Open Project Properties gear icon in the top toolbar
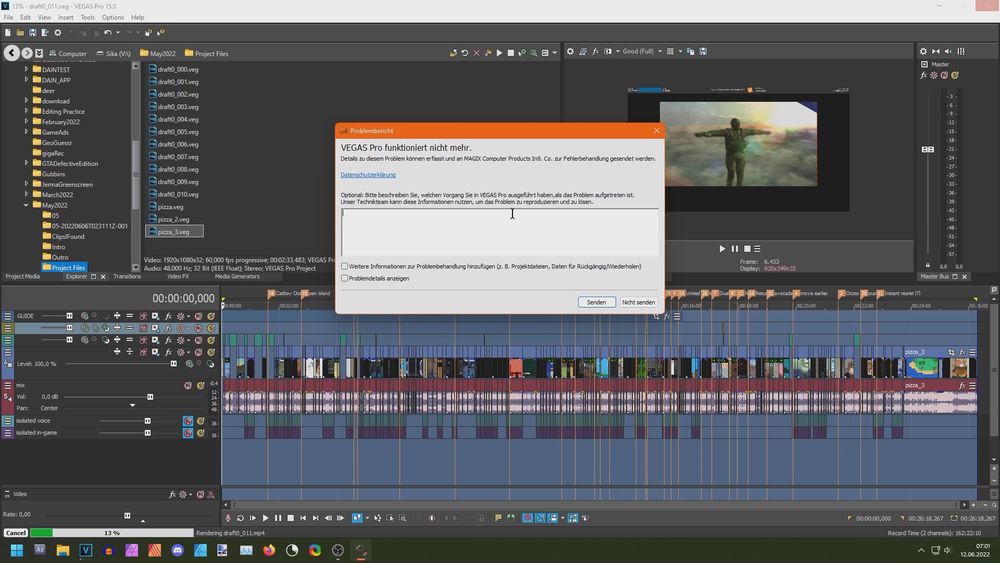This screenshot has width=1000, height=563. point(57,33)
